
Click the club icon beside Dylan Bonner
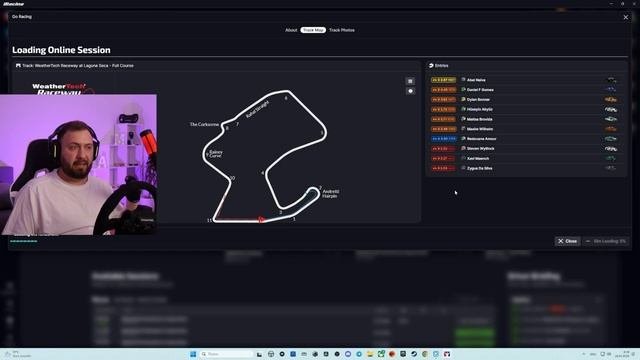[463, 99]
